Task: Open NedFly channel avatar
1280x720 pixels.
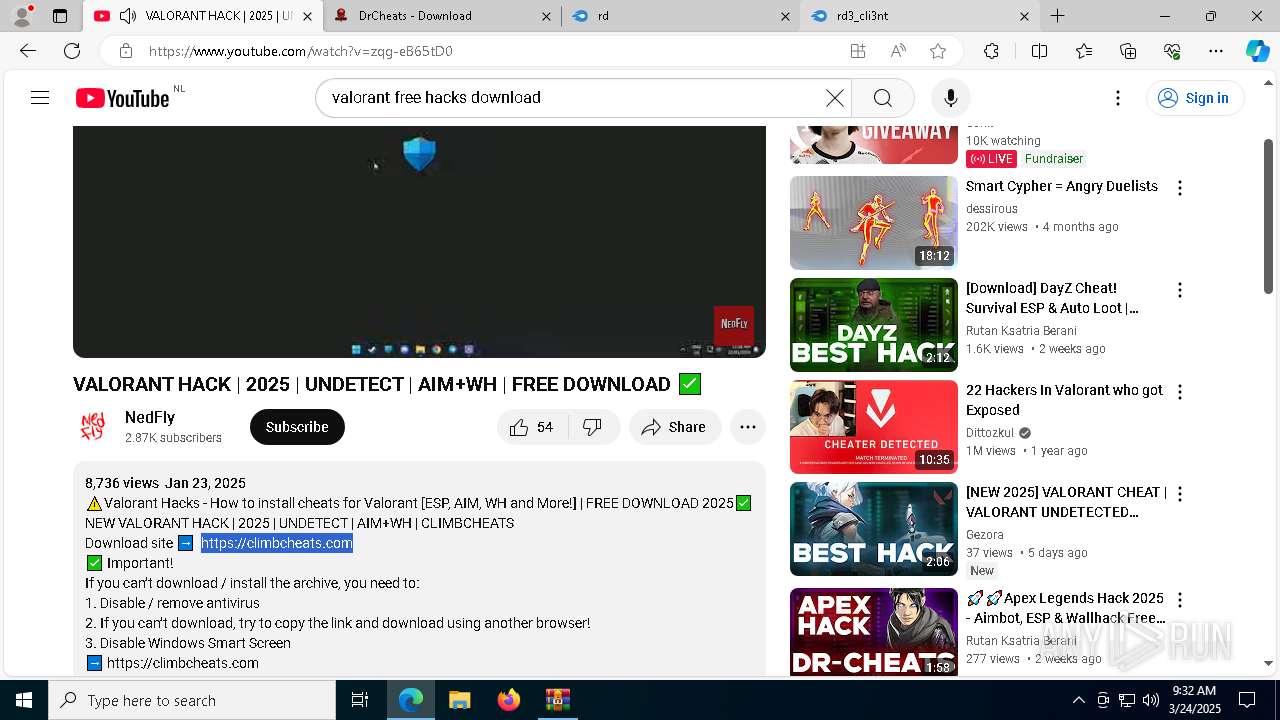Action: [x=93, y=427]
